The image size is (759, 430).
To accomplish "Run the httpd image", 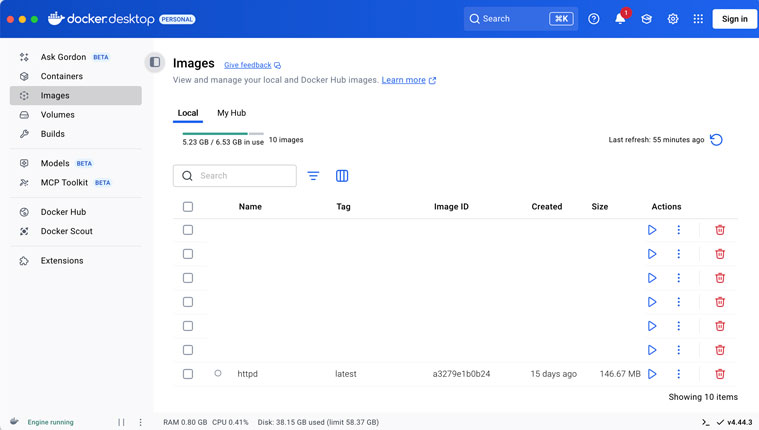I will 652,374.
